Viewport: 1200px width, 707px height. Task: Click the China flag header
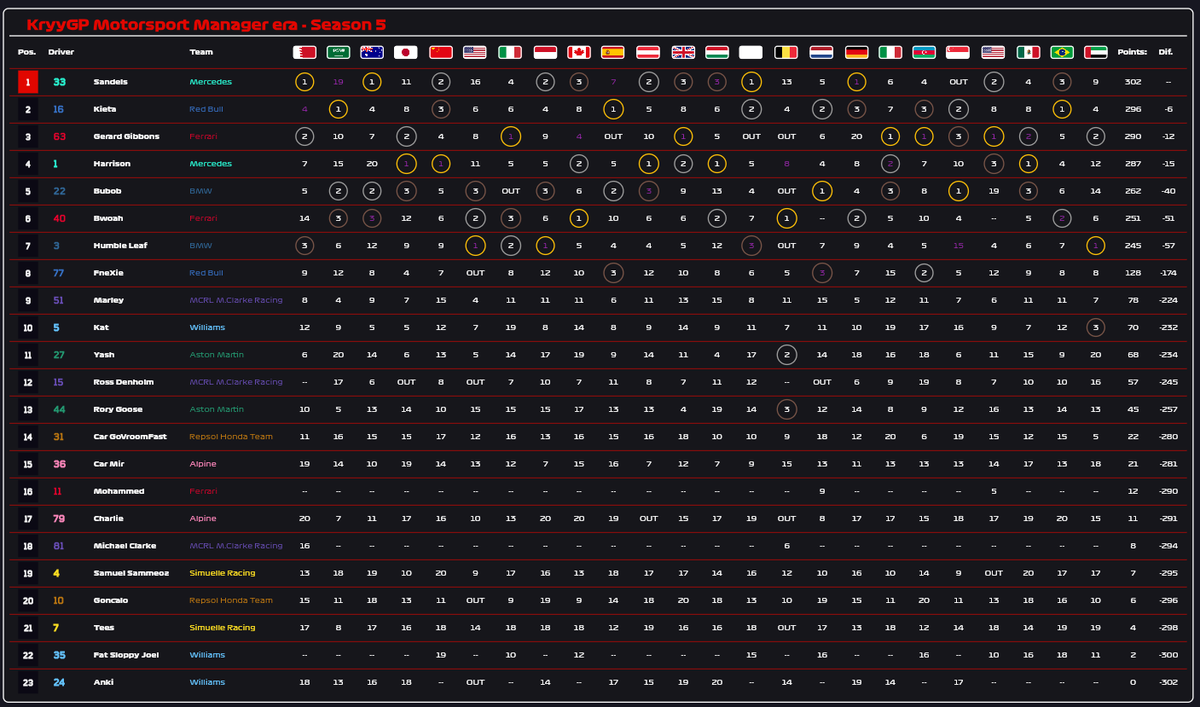click(x=441, y=52)
